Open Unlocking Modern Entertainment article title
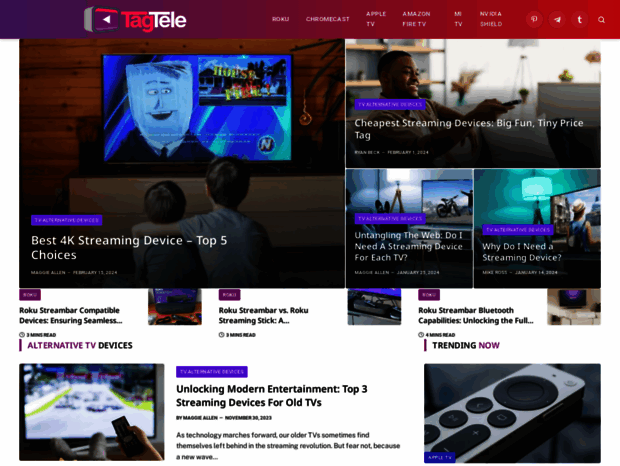The height and width of the screenshot is (466, 620). point(272,396)
